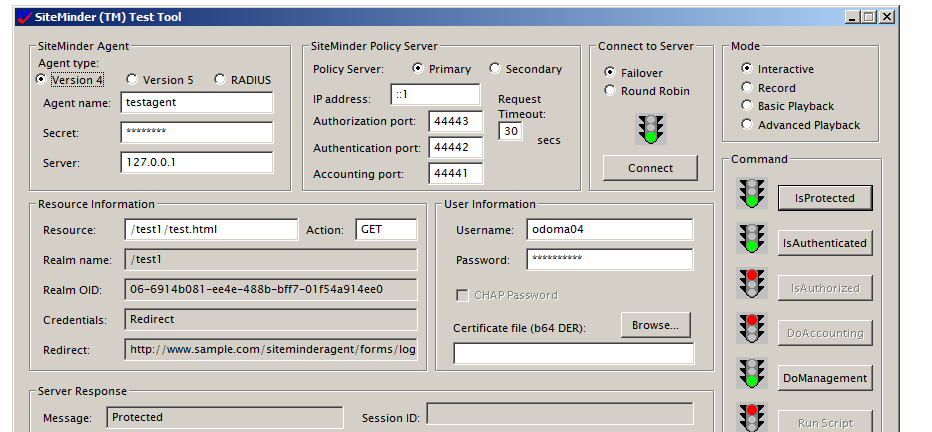Click the Certificate file path field
Screen dimensions: 932x432
pos(574,353)
